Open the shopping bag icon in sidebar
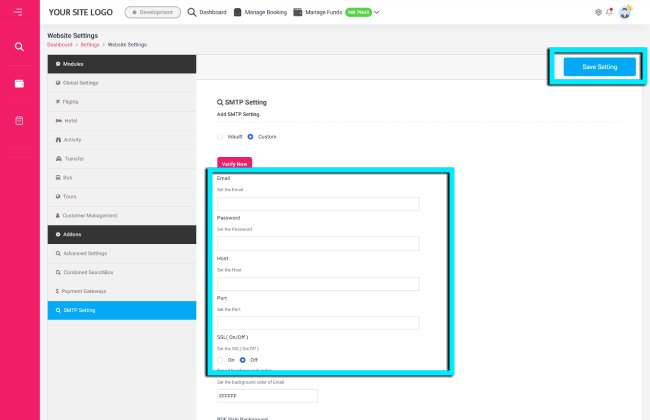 click(19, 120)
